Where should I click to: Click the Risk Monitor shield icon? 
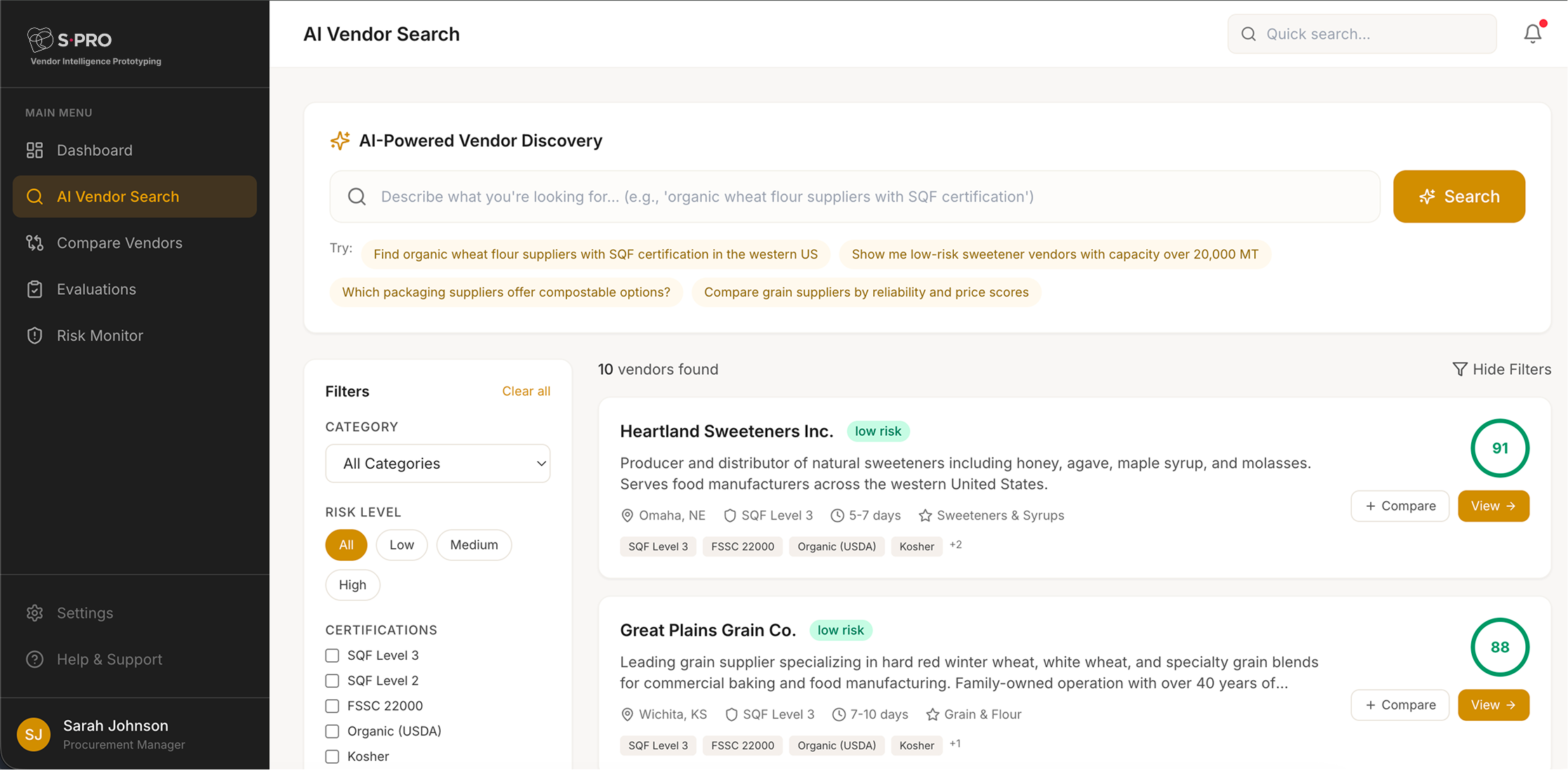coord(34,335)
